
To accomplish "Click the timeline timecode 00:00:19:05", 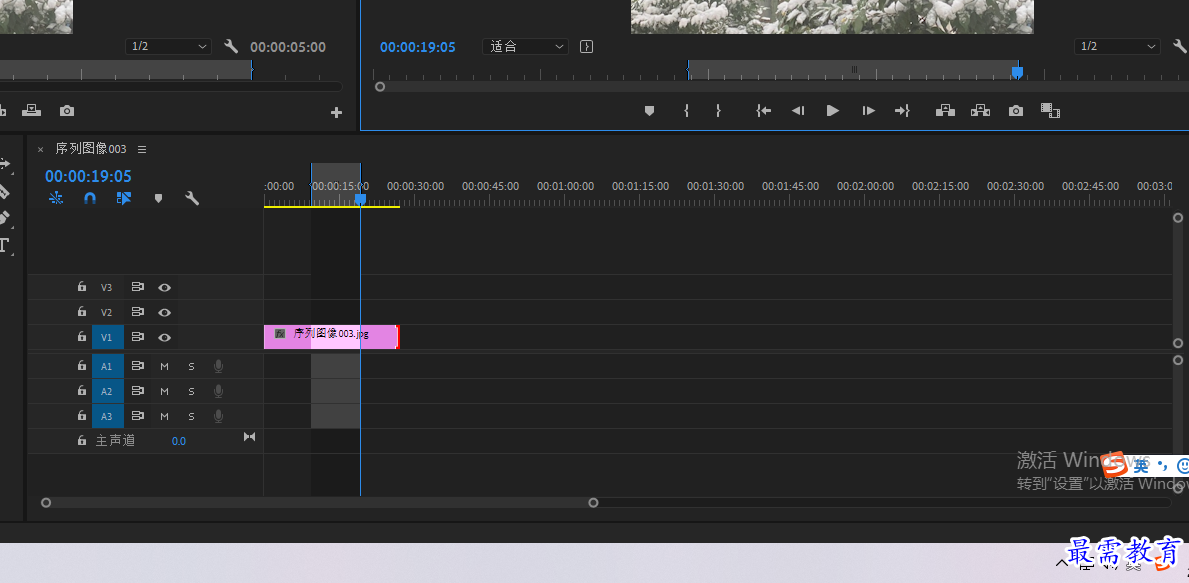I will tap(88, 177).
